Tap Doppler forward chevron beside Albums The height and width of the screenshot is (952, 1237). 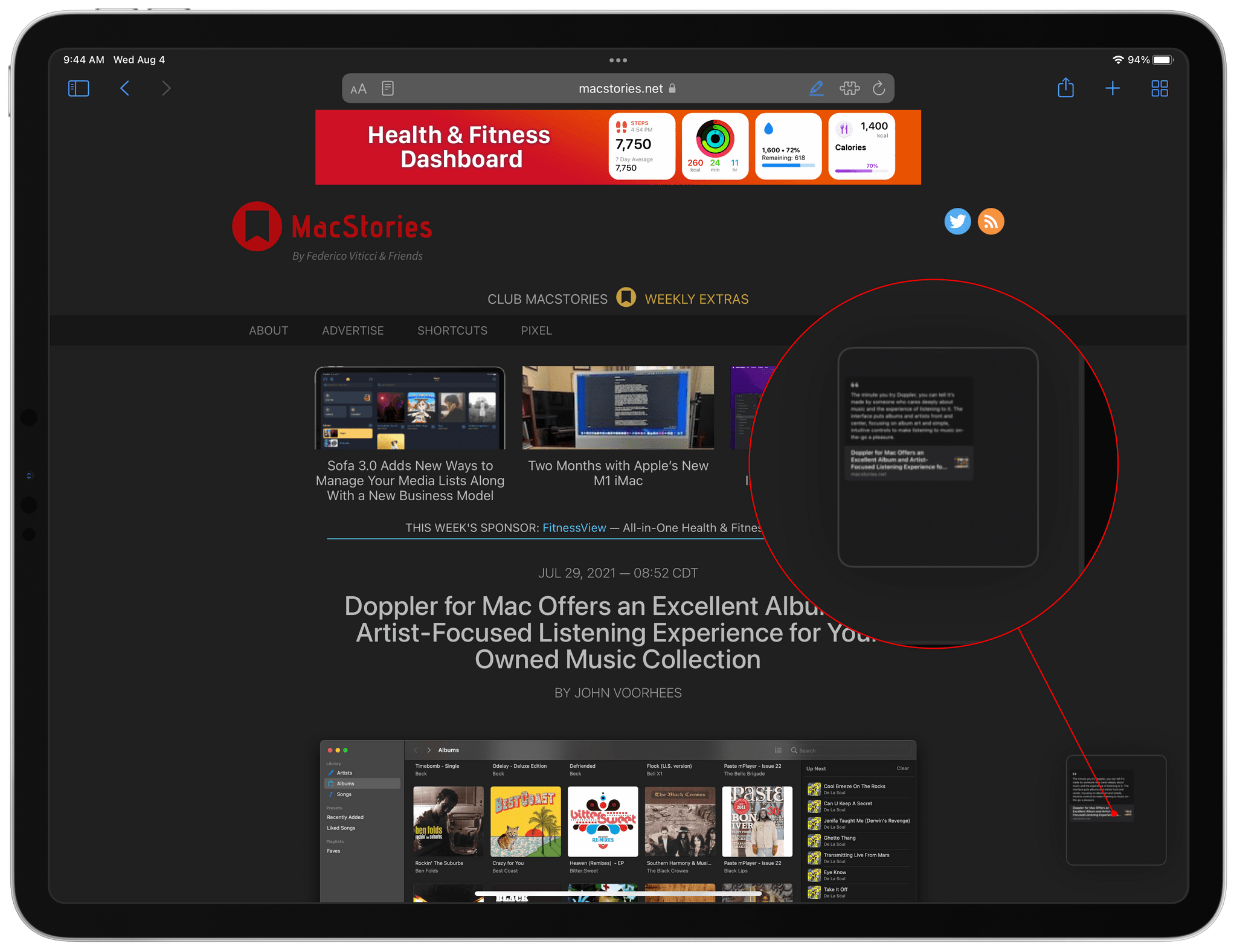(429, 750)
